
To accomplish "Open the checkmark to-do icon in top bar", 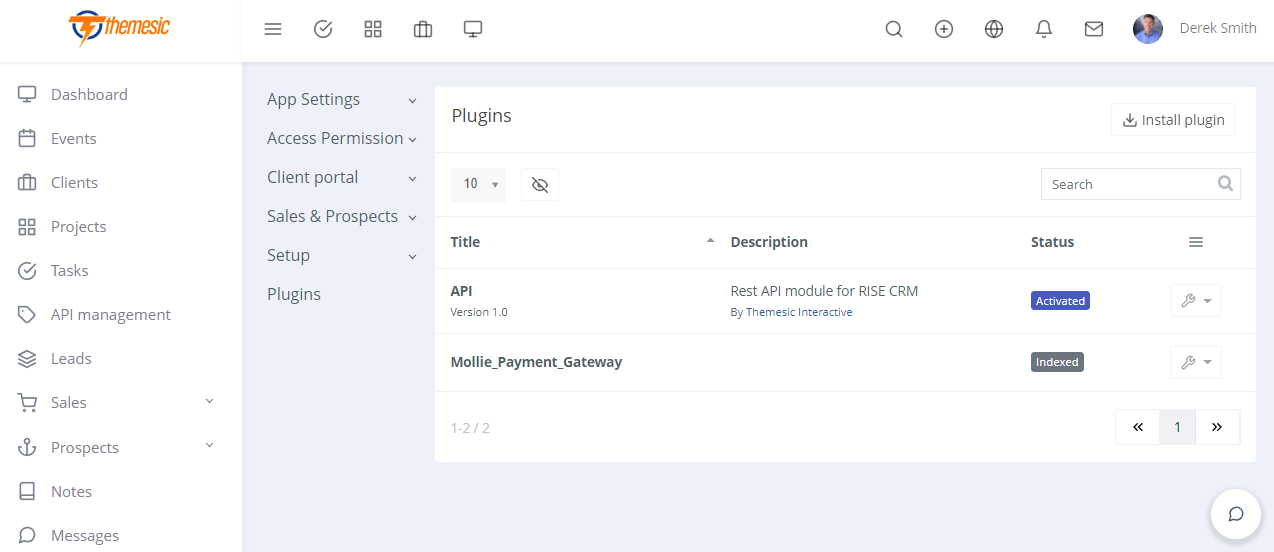I will tap(323, 29).
